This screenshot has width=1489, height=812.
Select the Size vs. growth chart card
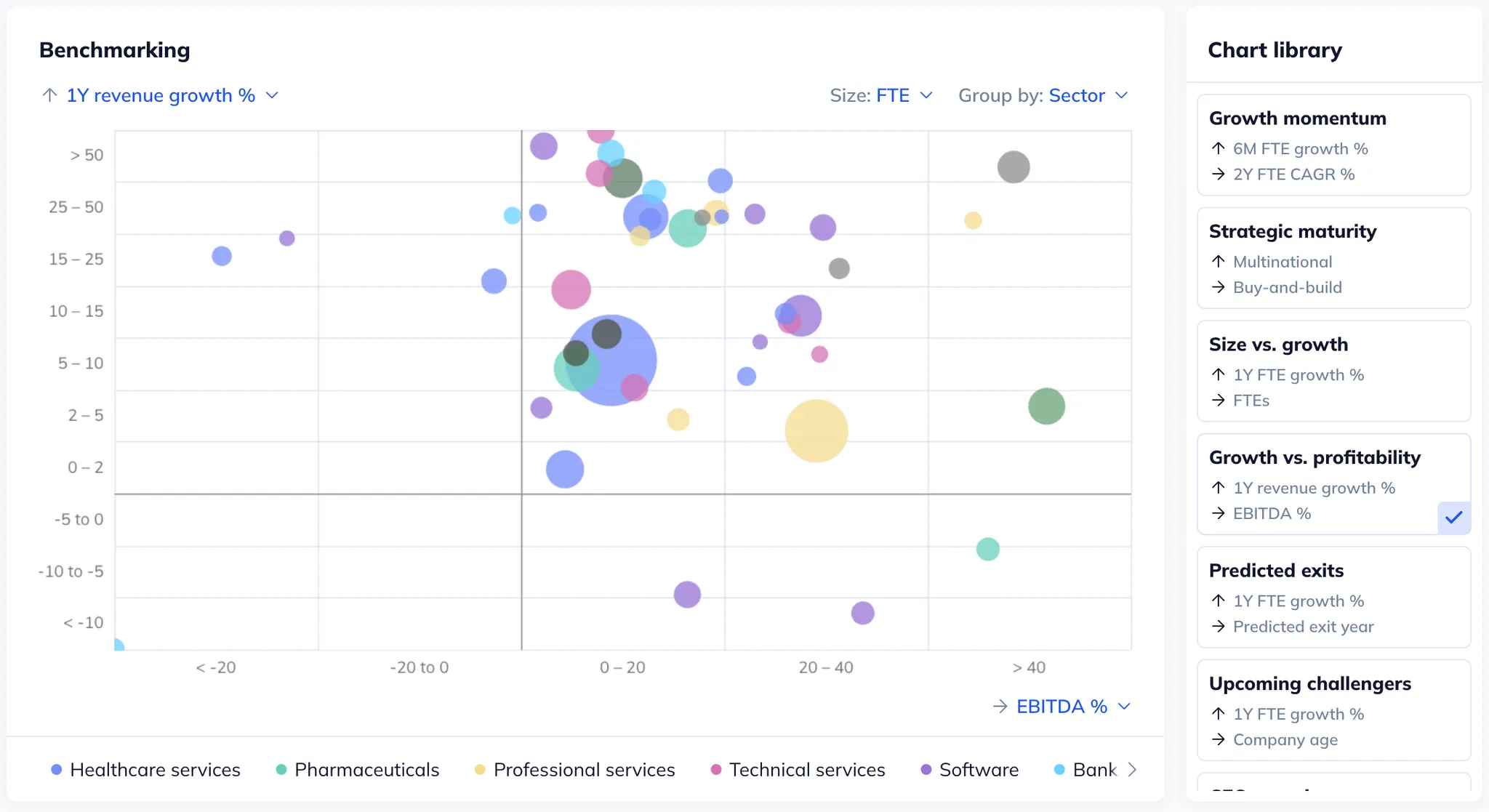[1333, 371]
